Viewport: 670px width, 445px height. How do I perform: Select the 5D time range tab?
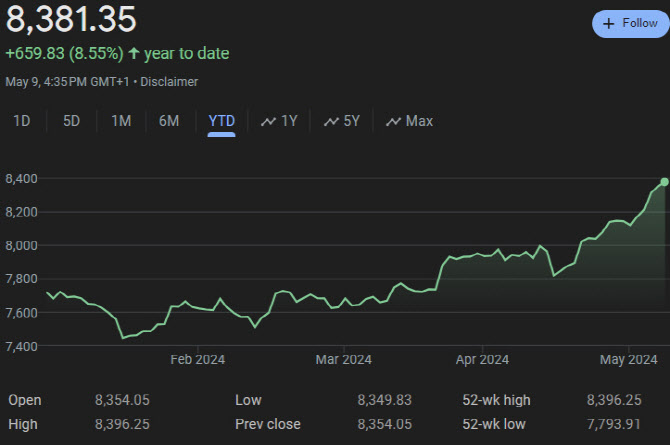tap(71, 121)
